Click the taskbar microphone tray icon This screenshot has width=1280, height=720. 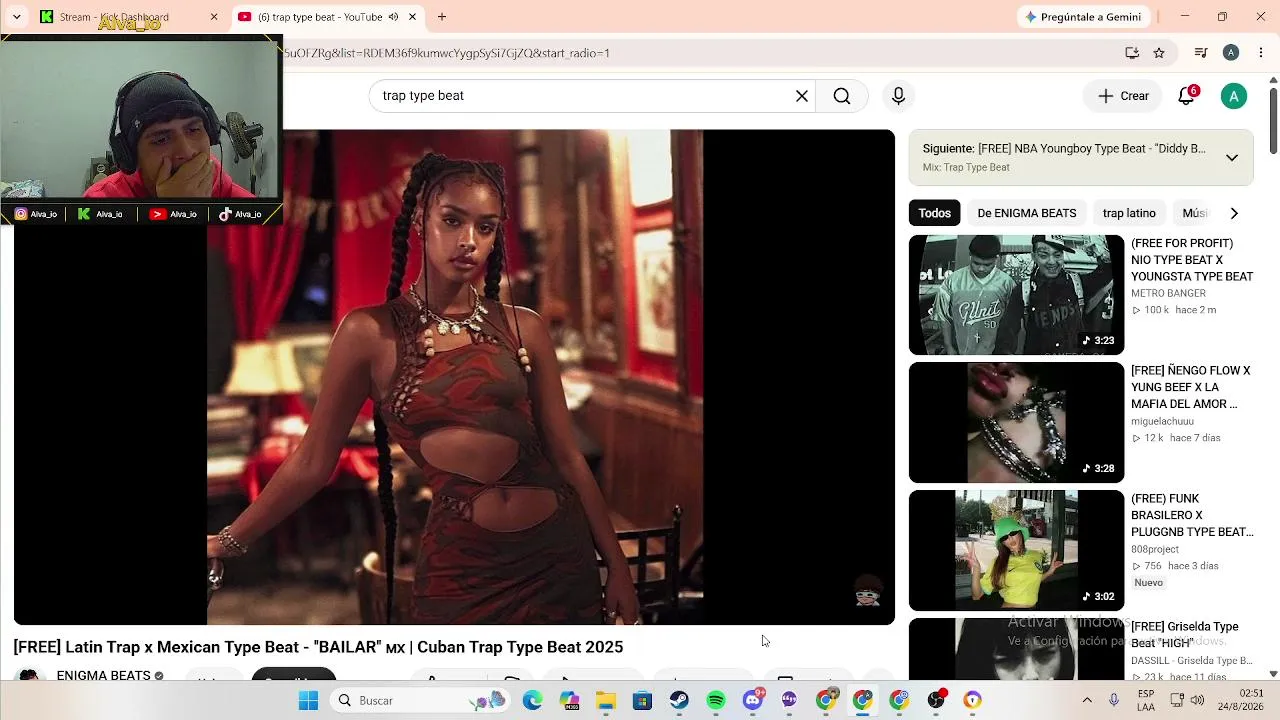(1114, 700)
